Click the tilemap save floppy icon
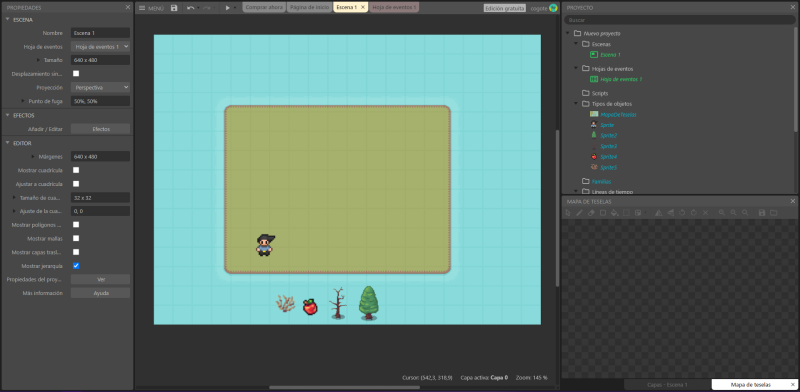This screenshot has width=800, height=392. [762, 212]
